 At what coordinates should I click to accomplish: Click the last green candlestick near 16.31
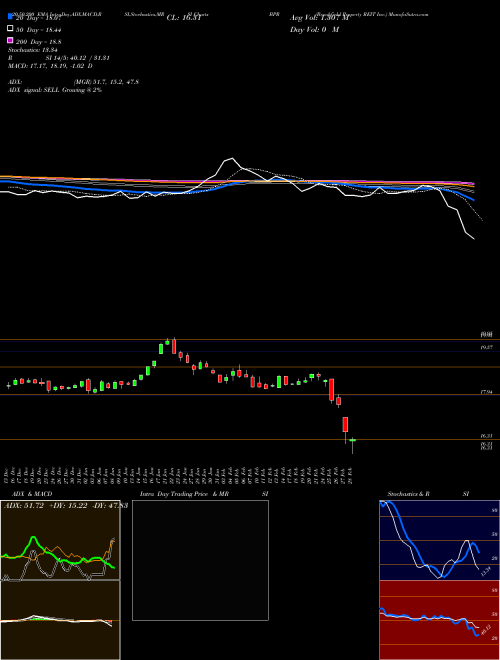pyautogui.click(x=352, y=440)
